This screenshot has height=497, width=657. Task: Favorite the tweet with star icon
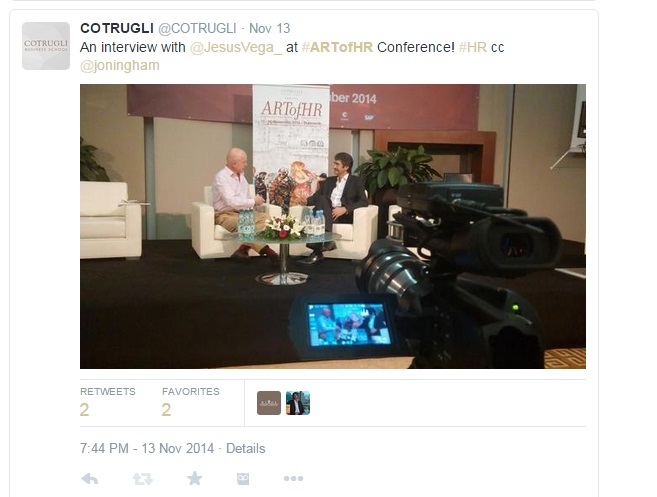click(194, 478)
